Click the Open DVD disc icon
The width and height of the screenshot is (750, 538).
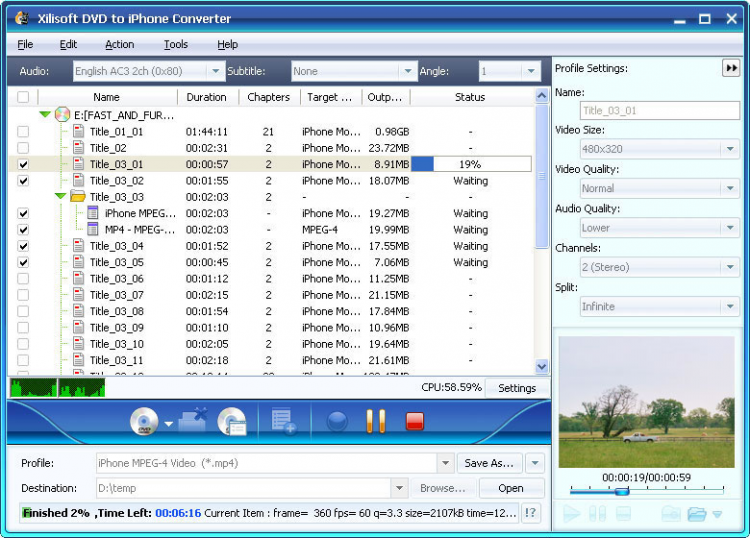point(144,421)
